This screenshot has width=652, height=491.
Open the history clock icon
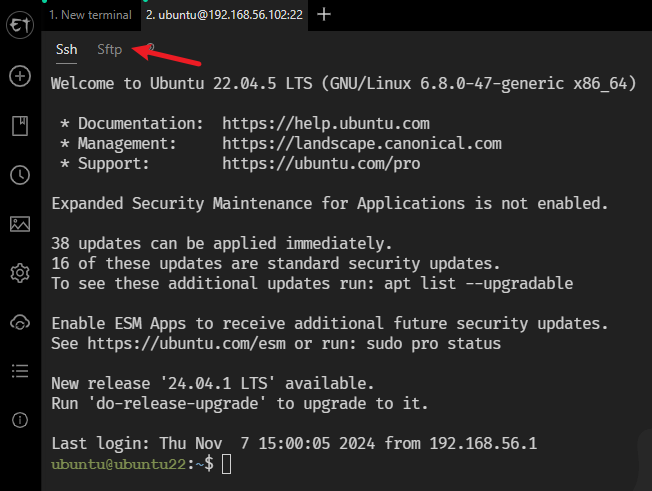20,175
